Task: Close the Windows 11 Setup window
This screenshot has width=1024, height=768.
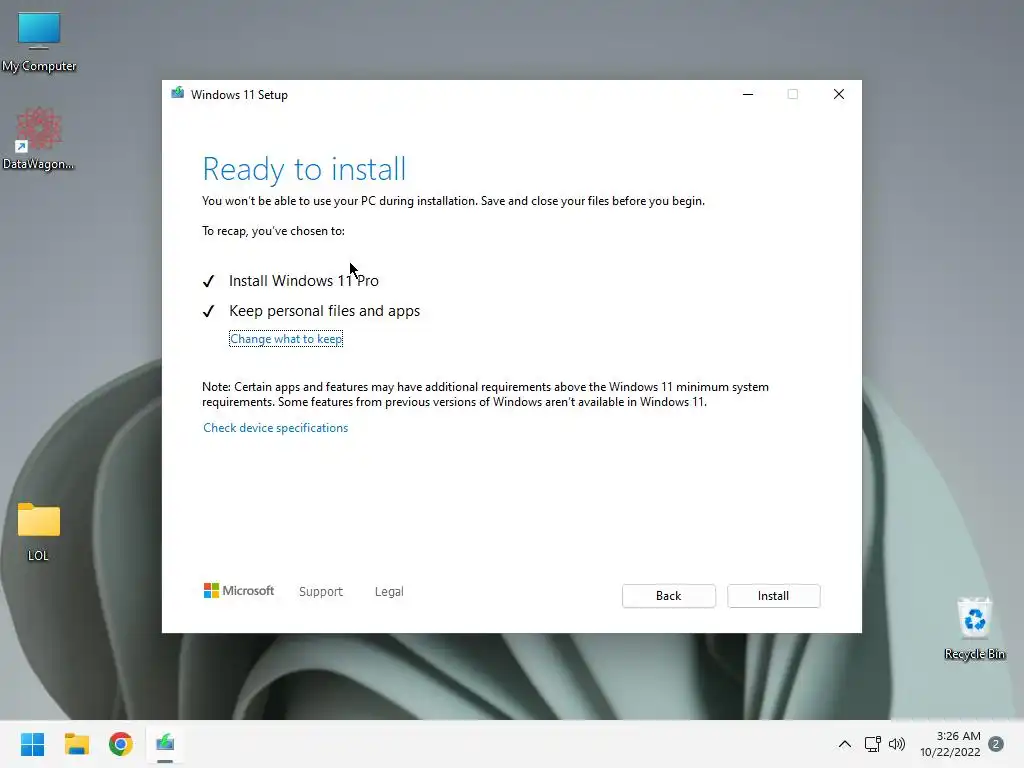Action: [x=839, y=95]
